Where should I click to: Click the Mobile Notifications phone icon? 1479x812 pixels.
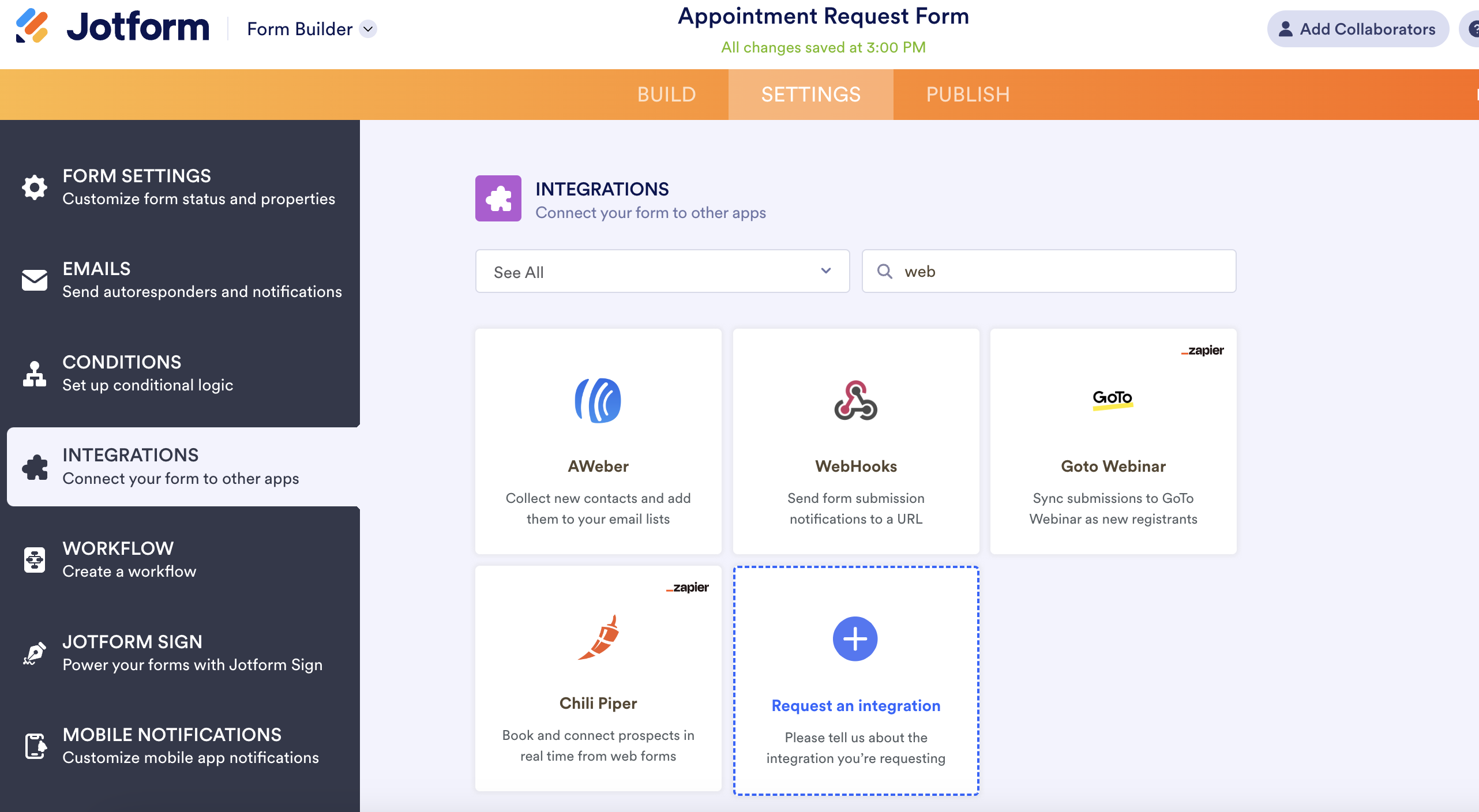pyautogui.click(x=35, y=746)
